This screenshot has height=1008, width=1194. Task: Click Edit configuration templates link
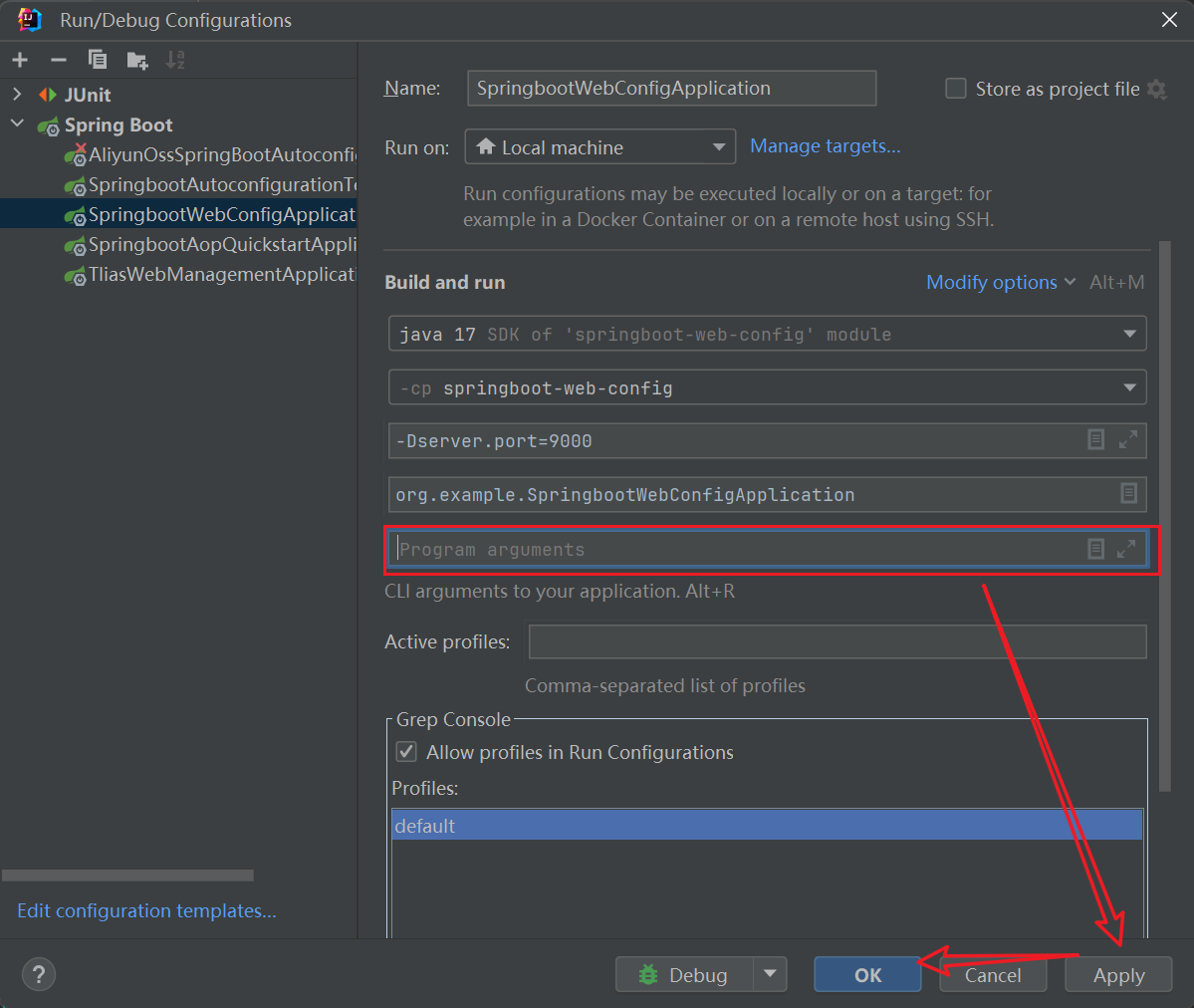[x=146, y=910]
